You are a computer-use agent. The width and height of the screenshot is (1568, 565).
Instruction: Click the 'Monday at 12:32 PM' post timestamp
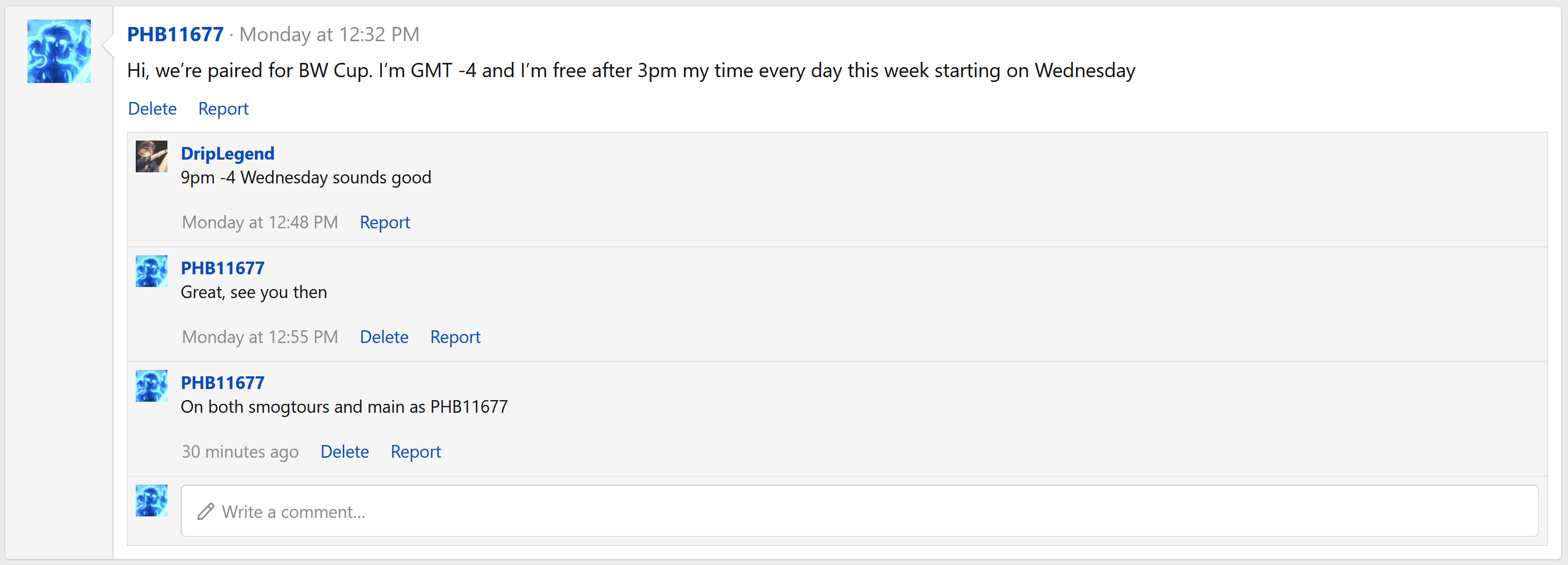[x=330, y=35]
